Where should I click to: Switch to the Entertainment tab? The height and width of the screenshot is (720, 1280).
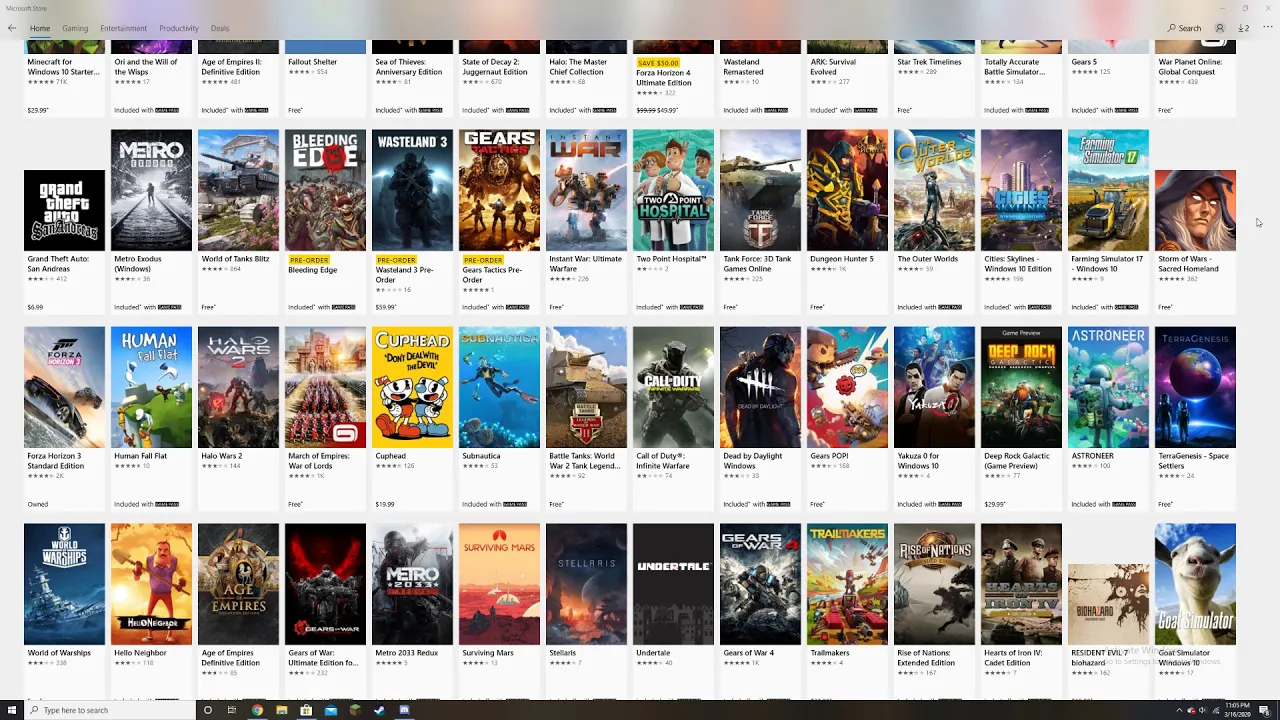point(124,28)
